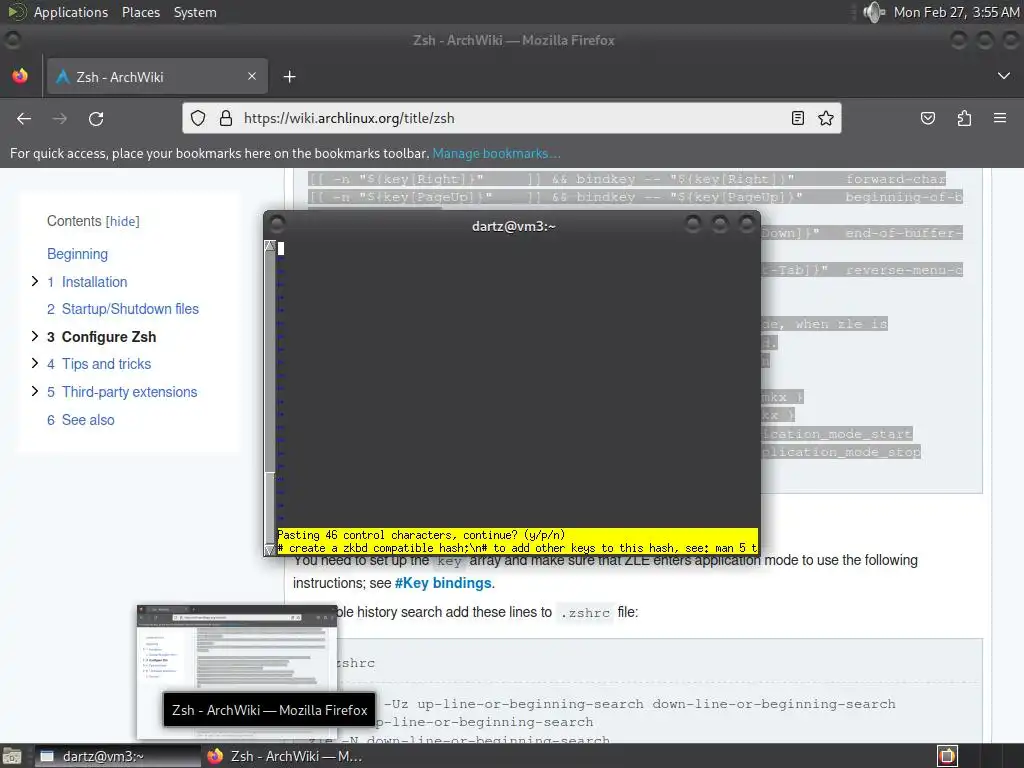This screenshot has height=768, width=1024.
Task: Jump to Beginning in contents
Action: point(78,254)
